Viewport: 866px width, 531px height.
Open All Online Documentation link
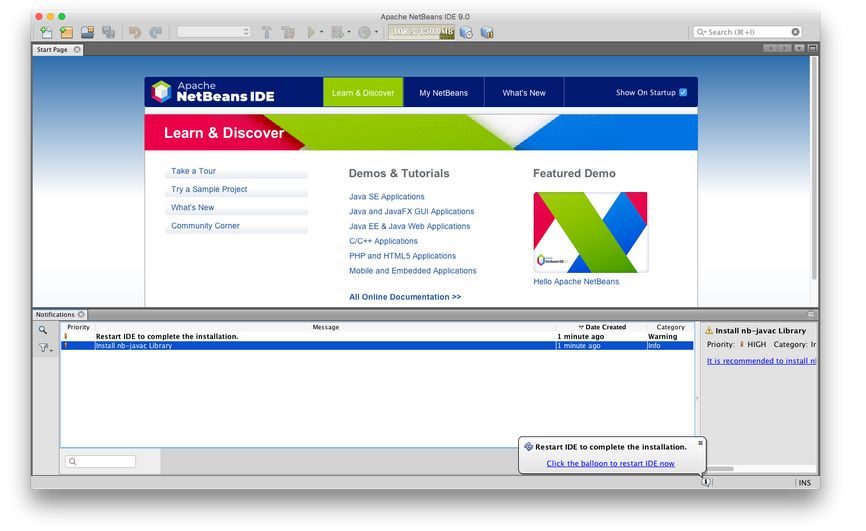pyautogui.click(x=405, y=297)
